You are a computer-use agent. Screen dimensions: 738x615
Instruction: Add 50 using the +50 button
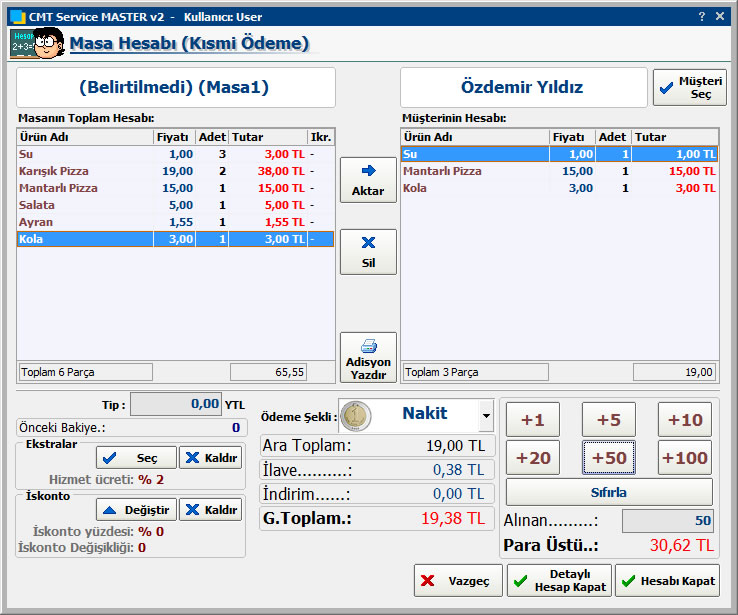tap(609, 458)
